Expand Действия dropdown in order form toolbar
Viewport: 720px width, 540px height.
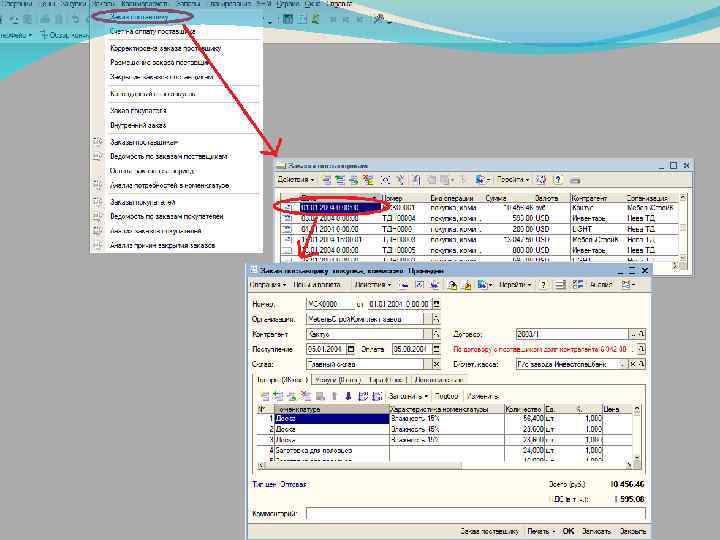pyautogui.click(x=373, y=285)
